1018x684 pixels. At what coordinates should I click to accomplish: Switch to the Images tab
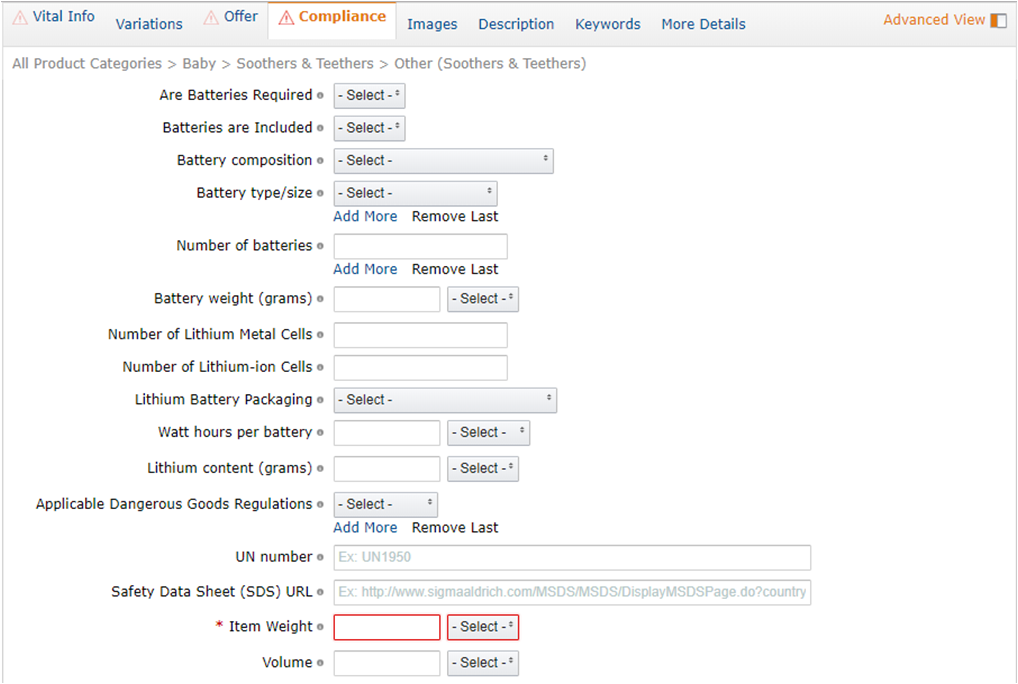pyautogui.click(x=432, y=24)
